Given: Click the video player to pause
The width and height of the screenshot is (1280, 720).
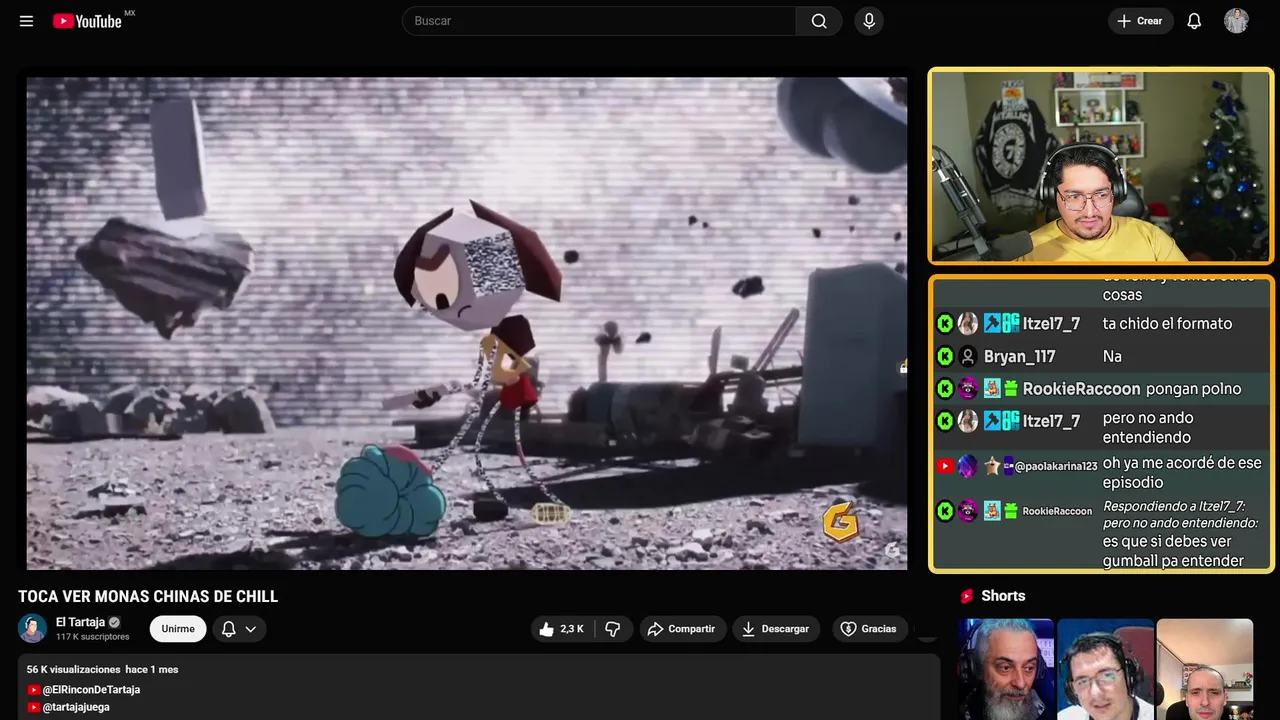Looking at the screenshot, I should pyautogui.click(x=467, y=323).
